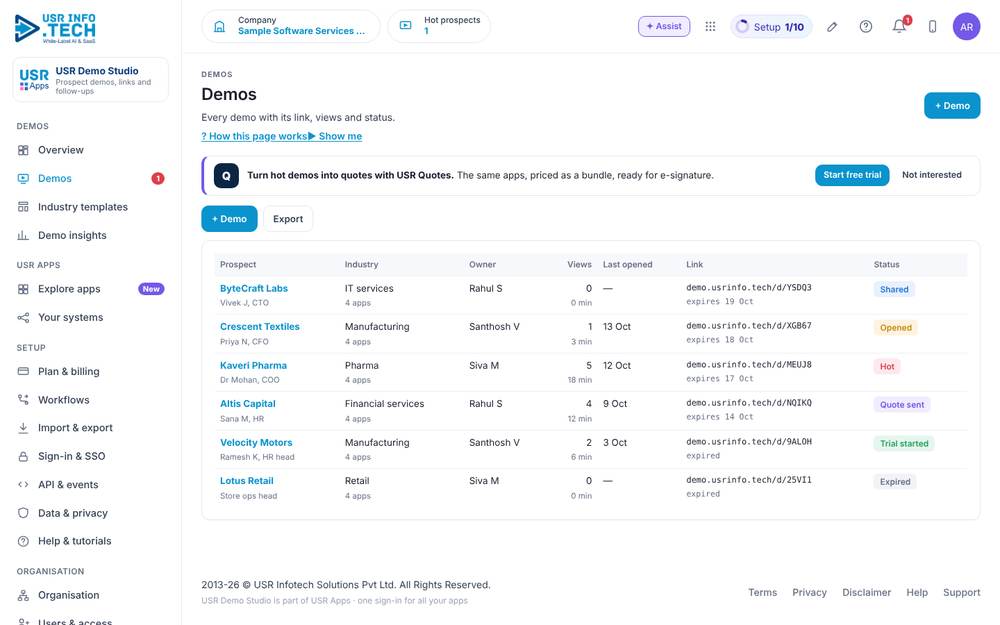
Task: Click the Plan & billing card icon
Action: [23, 371]
